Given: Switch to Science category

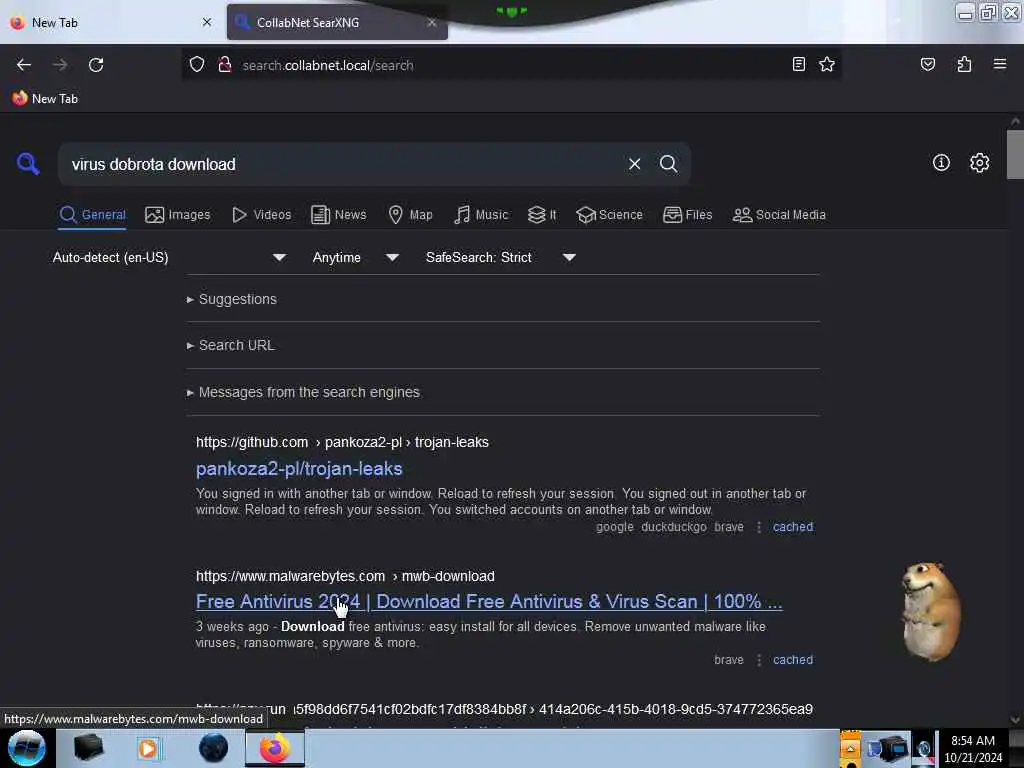Looking at the screenshot, I should click(609, 215).
